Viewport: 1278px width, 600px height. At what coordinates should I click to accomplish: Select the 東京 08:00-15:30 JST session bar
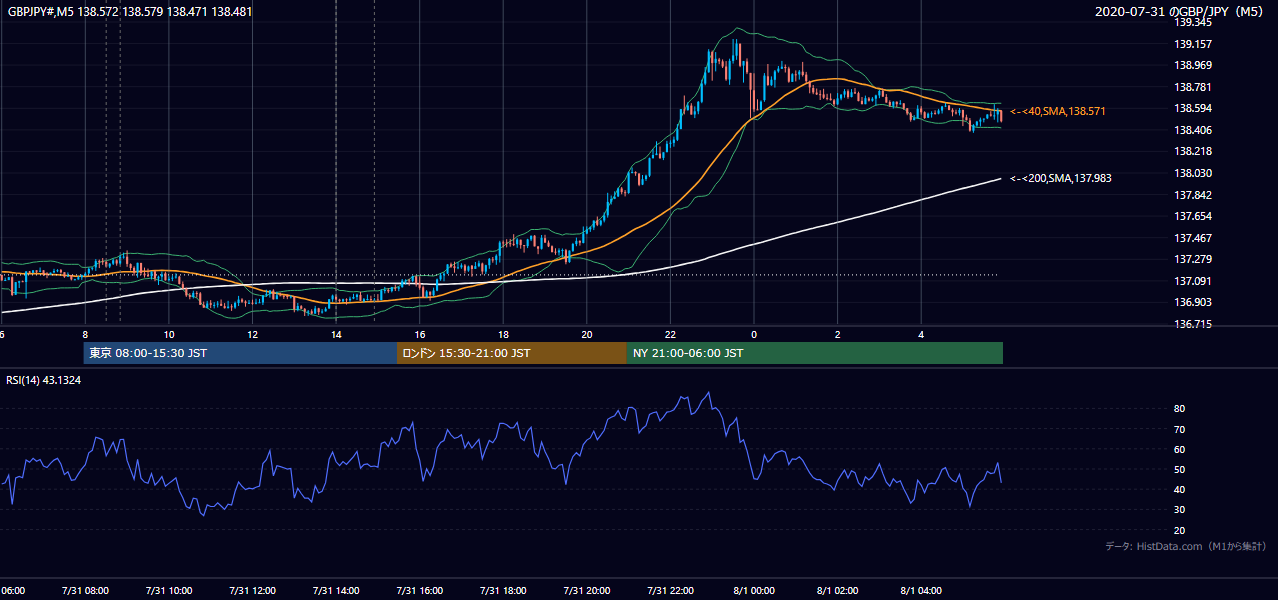pos(240,353)
